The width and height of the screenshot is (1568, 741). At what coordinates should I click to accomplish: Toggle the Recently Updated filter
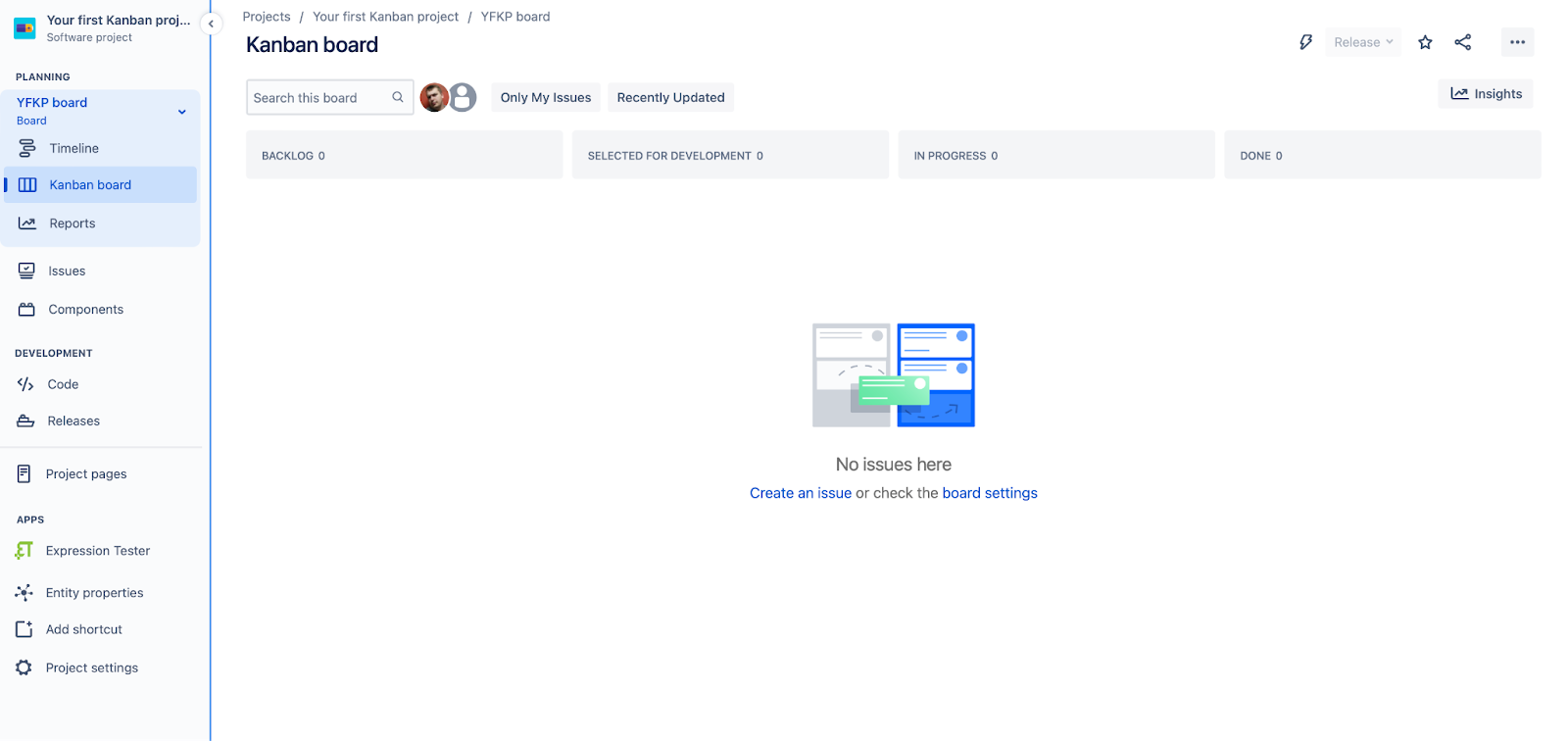point(671,97)
